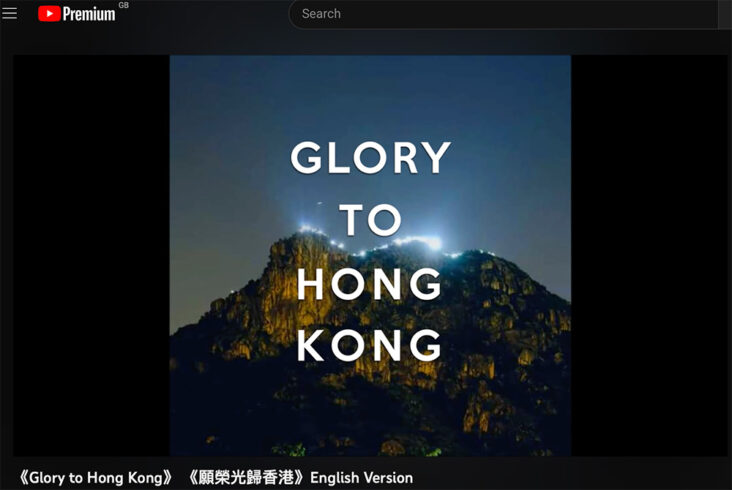Click the night sky above GLORY text
732x490 pixels.
tap(370, 96)
